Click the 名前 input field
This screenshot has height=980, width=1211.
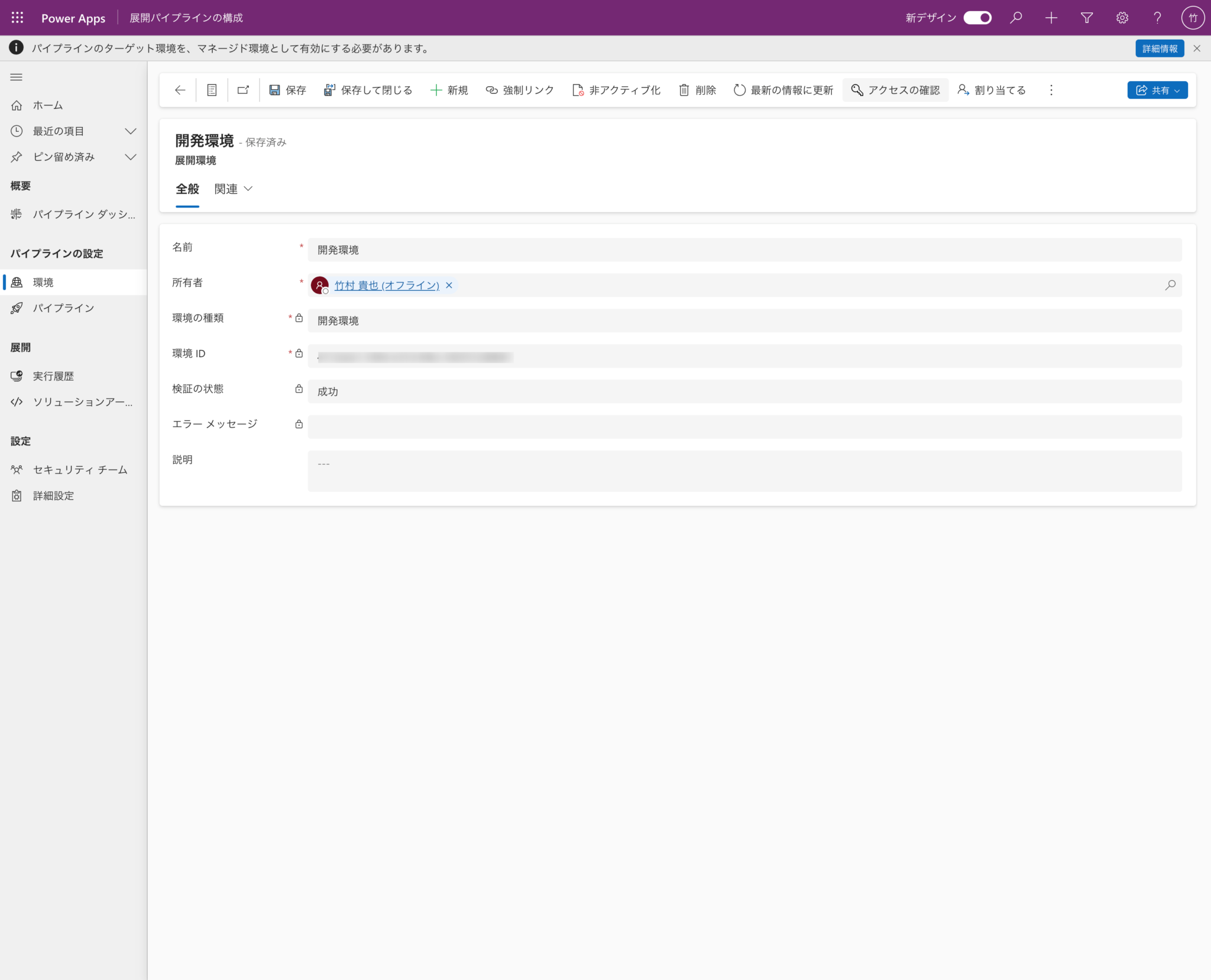744,250
